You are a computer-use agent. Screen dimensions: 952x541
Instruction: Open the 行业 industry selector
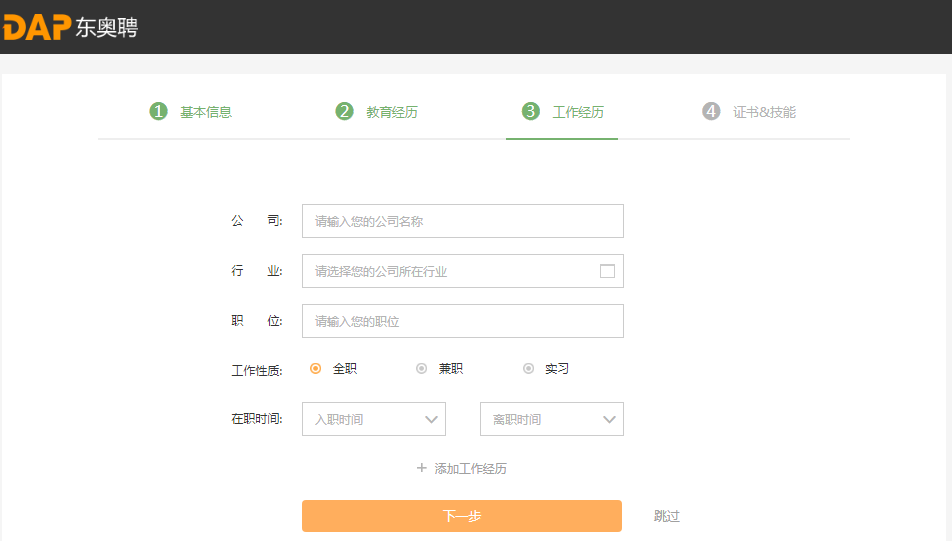[450, 271]
